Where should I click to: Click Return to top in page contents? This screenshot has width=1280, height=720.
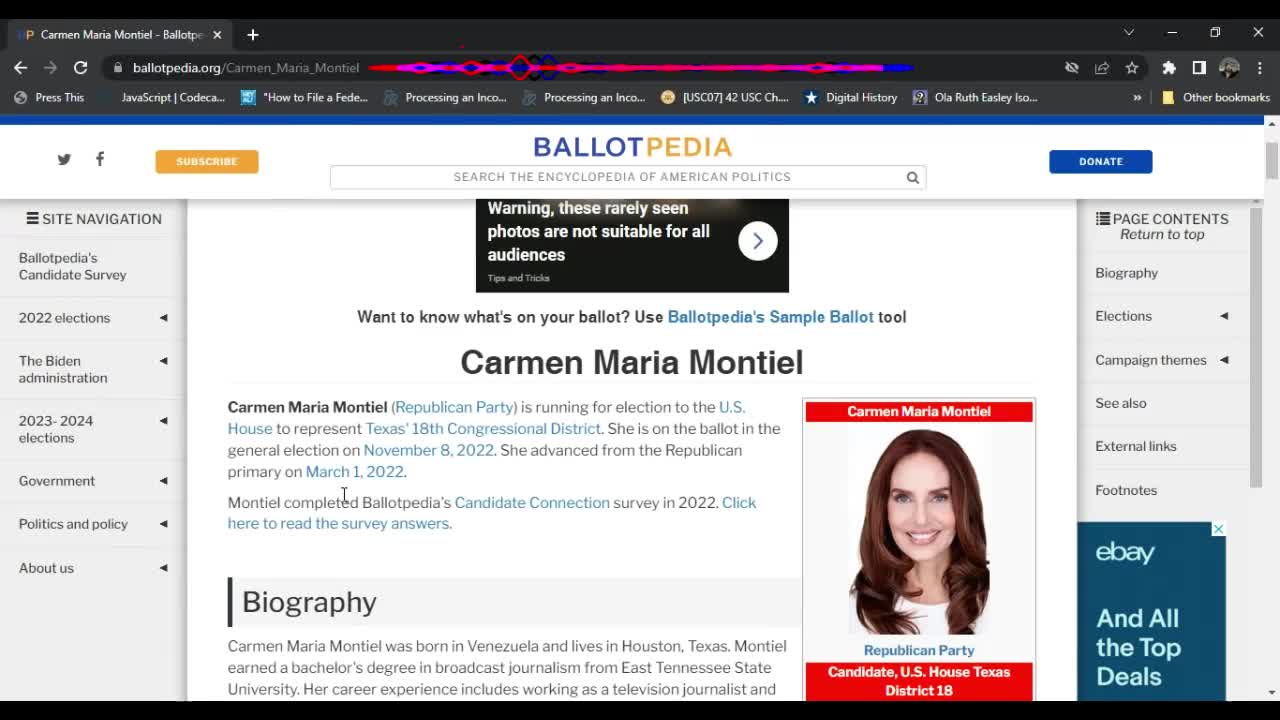click(x=1162, y=235)
